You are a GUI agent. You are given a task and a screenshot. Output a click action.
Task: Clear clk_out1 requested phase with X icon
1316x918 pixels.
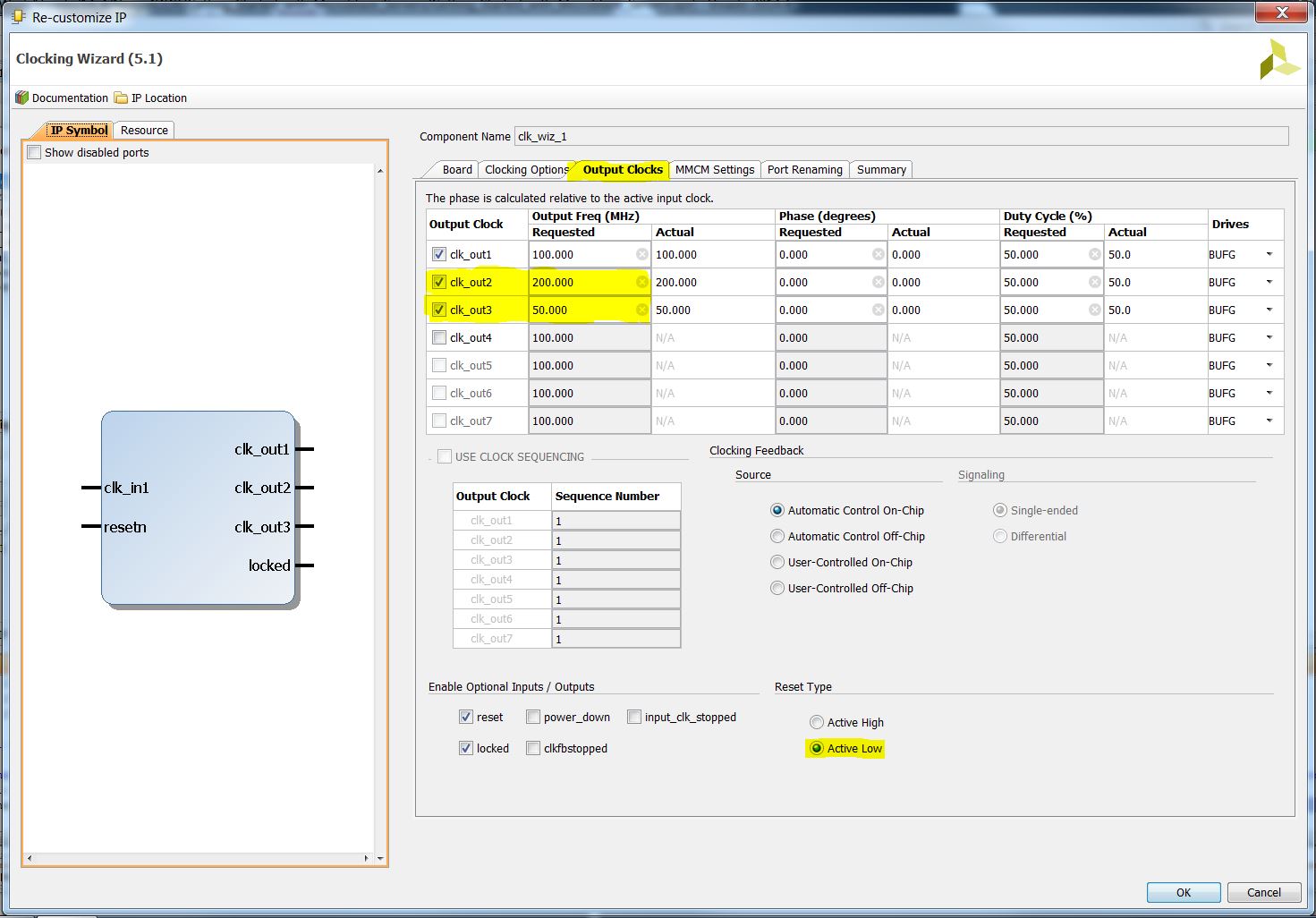[x=879, y=254]
